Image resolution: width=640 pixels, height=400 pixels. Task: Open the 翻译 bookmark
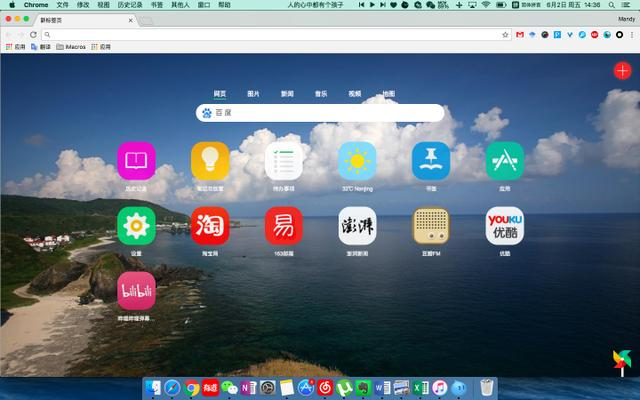pyautogui.click(x=41, y=47)
